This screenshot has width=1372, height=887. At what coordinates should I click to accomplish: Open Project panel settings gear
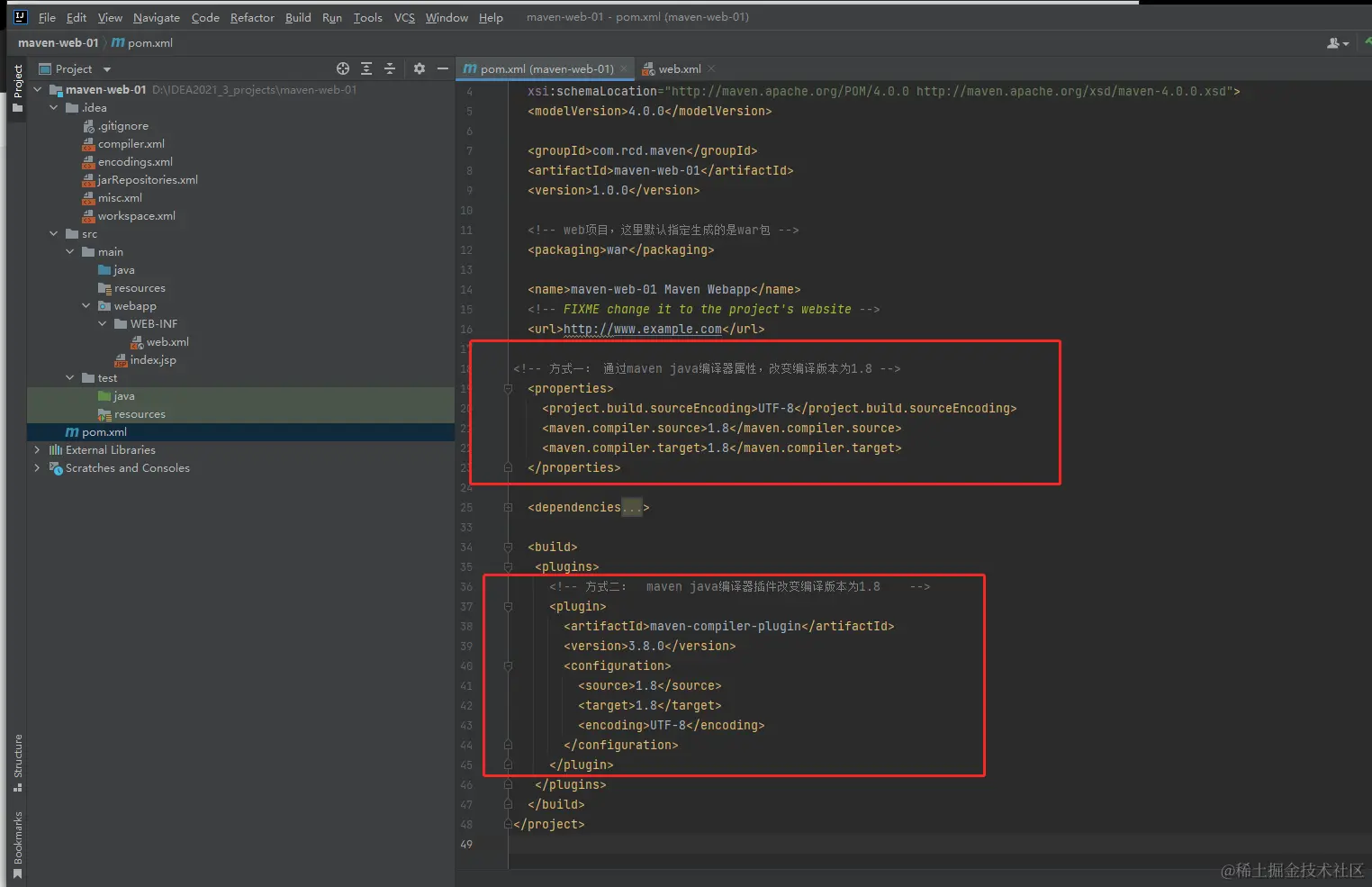[420, 68]
